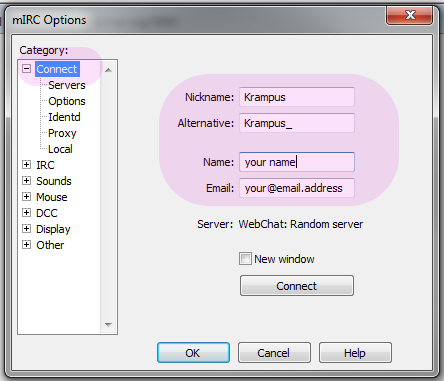
Task: Close the mIRC Options dialog
Action: click(410, 15)
